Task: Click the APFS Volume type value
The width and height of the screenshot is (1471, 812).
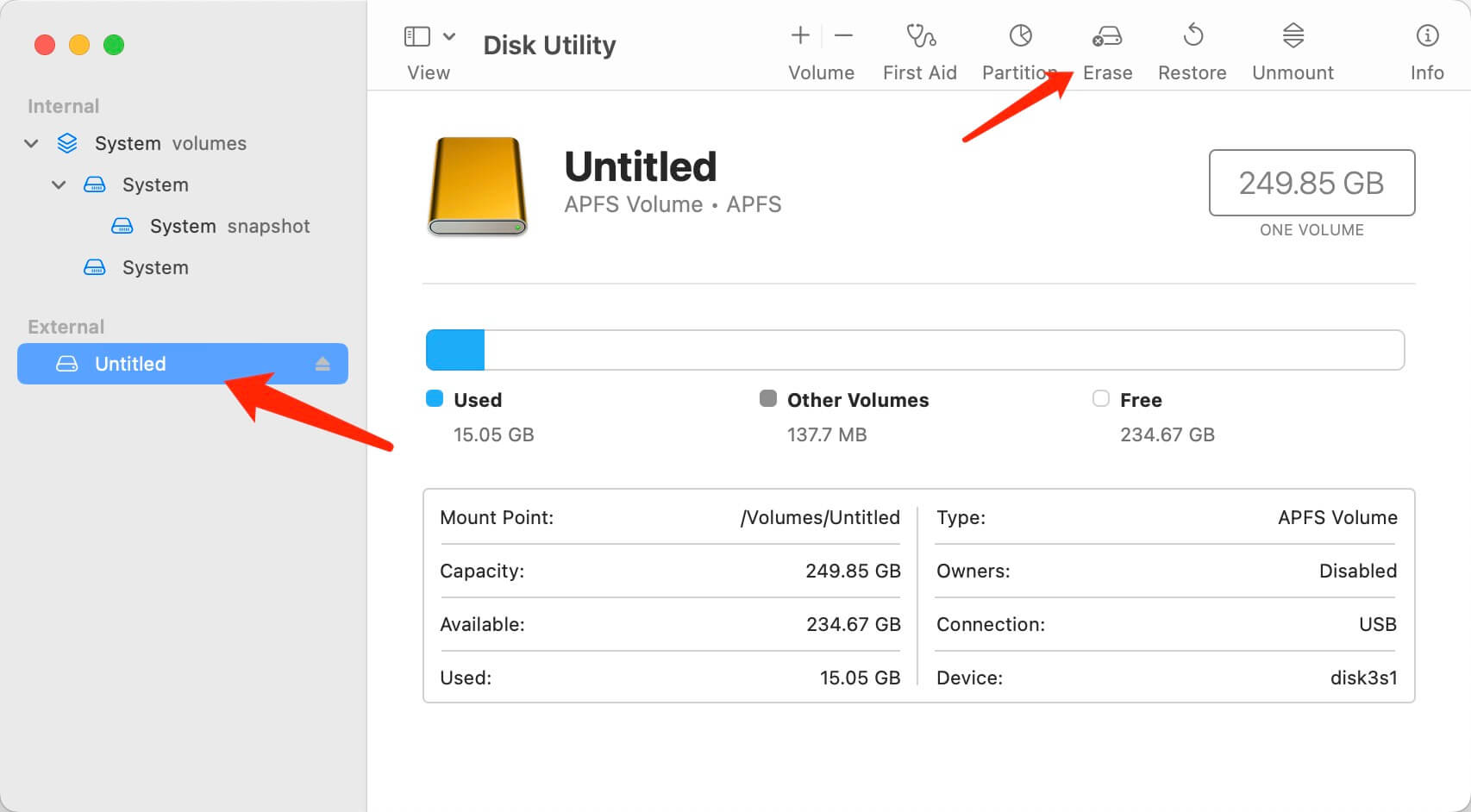Action: (x=1338, y=517)
